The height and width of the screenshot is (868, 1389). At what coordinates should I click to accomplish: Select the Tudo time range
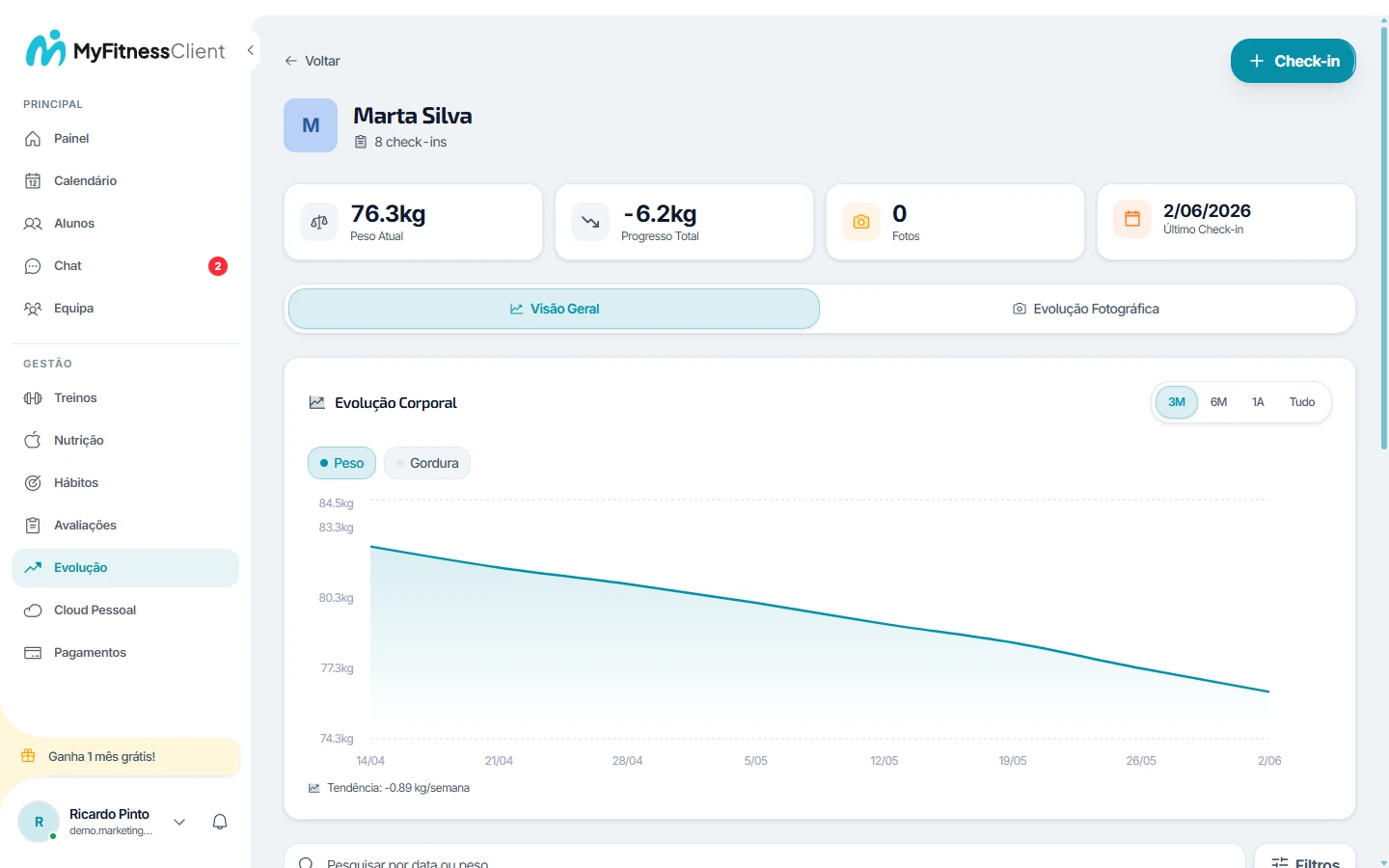[1302, 402]
